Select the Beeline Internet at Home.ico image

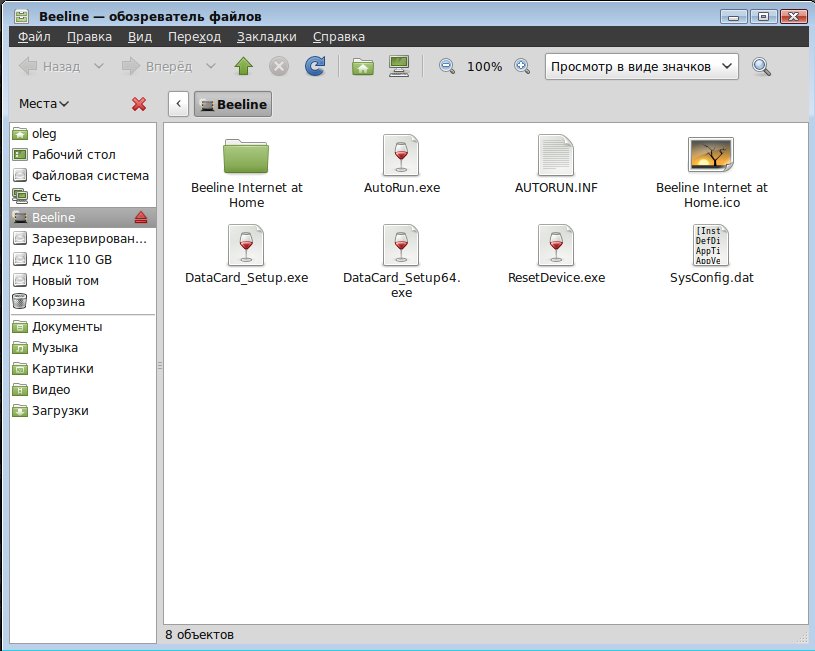[x=712, y=173]
